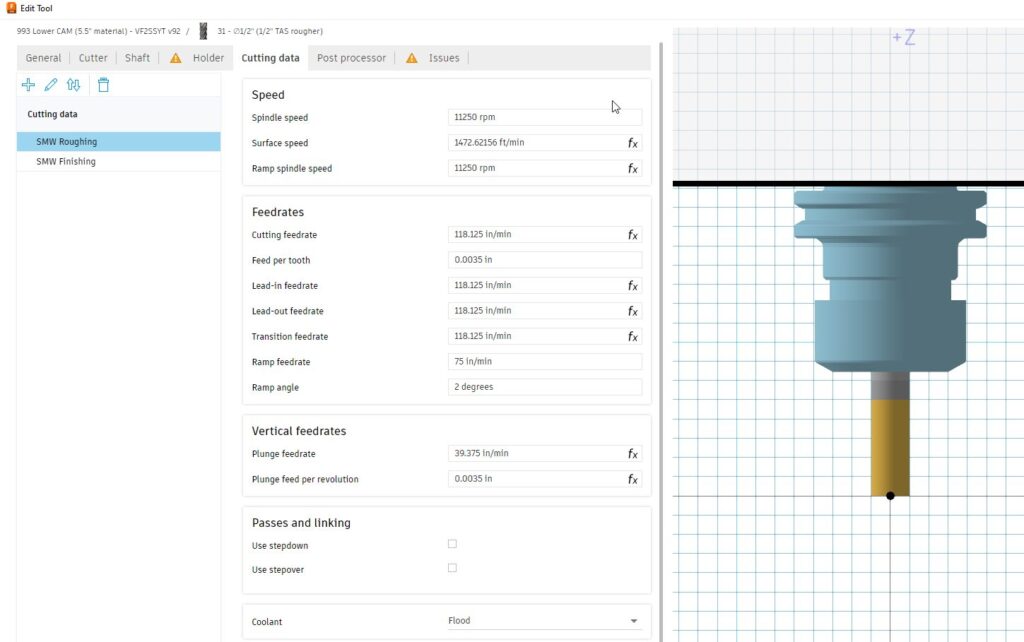1024x642 pixels.
Task: Enable the Use stepover checkbox
Action: pos(452,567)
